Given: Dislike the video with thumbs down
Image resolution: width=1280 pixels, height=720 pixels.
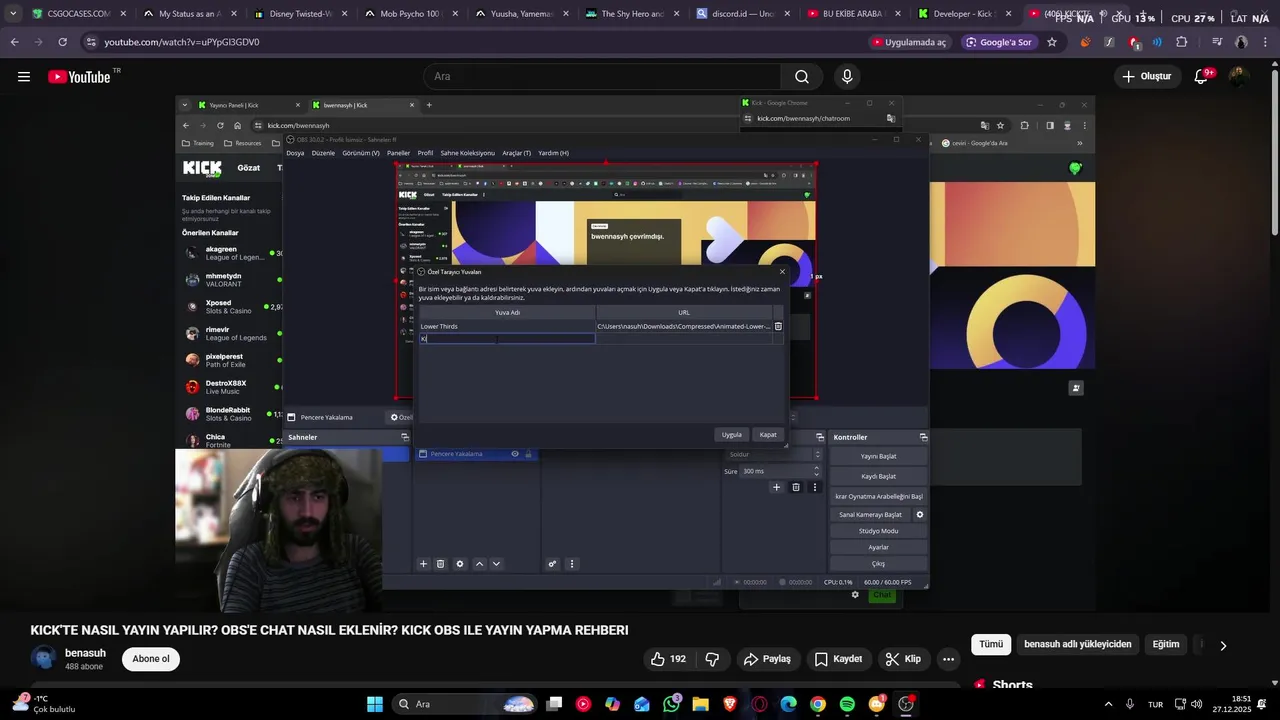Looking at the screenshot, I should (712, 659).
